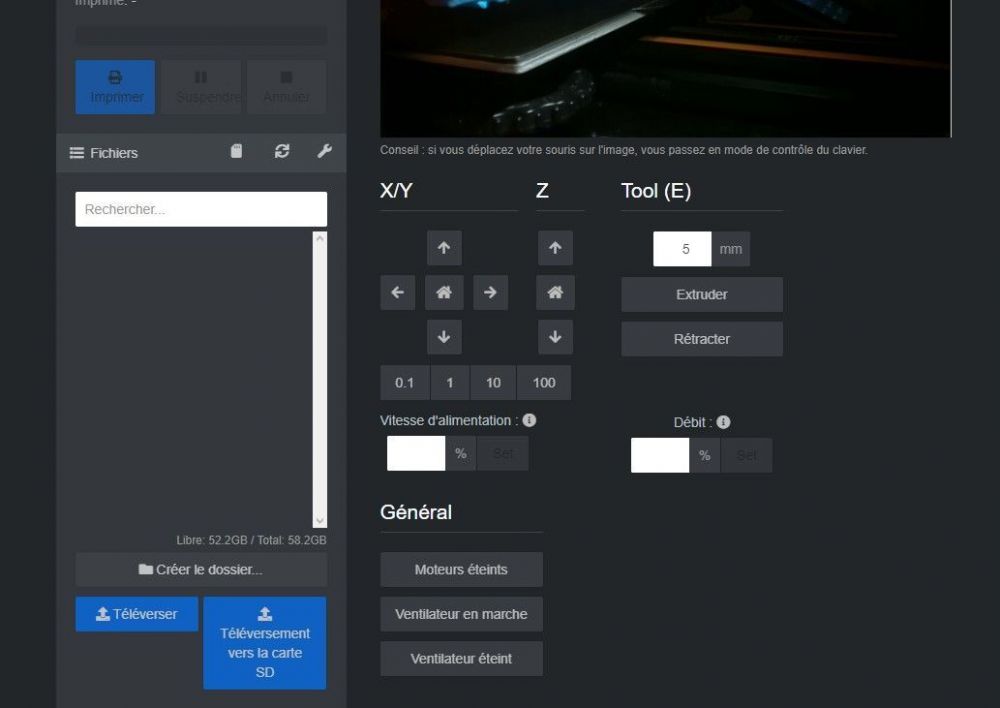The width and height of the screenshot is (1000, 708).
Task: Move X/Y left with the arrow
Action: click(397, 293)
